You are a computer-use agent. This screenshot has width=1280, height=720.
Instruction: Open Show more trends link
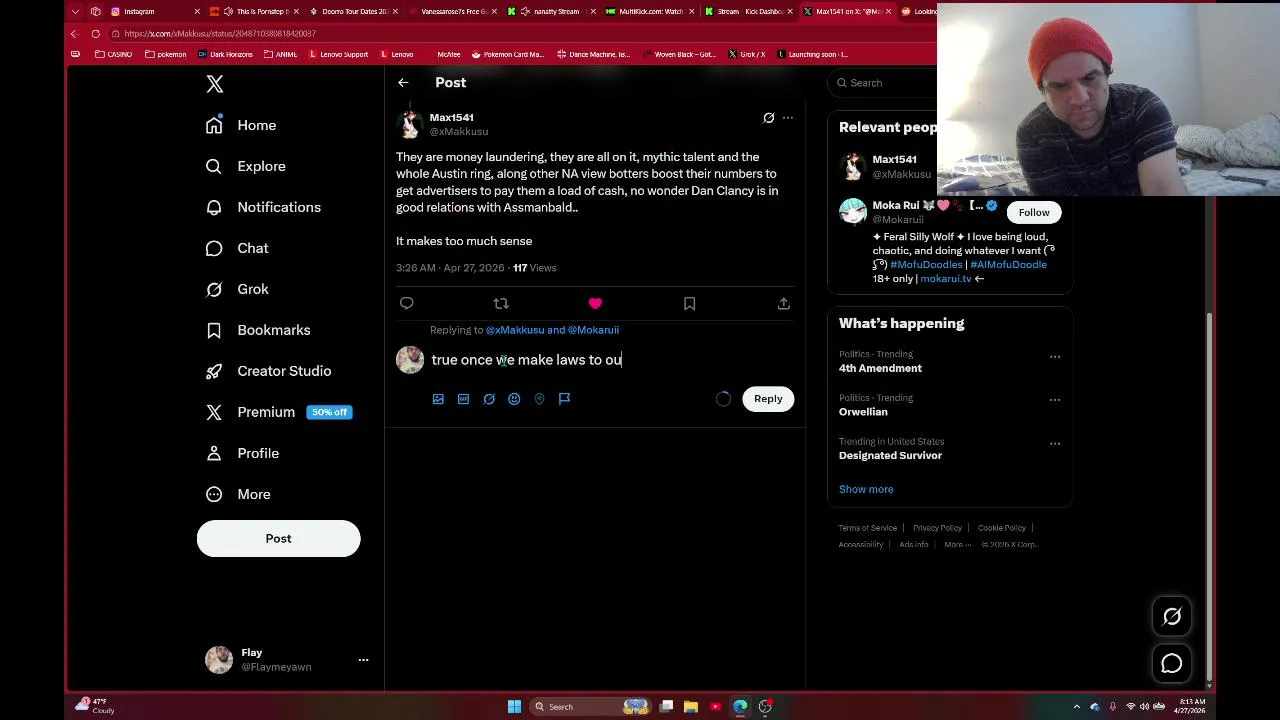click(x=866, y=489)
